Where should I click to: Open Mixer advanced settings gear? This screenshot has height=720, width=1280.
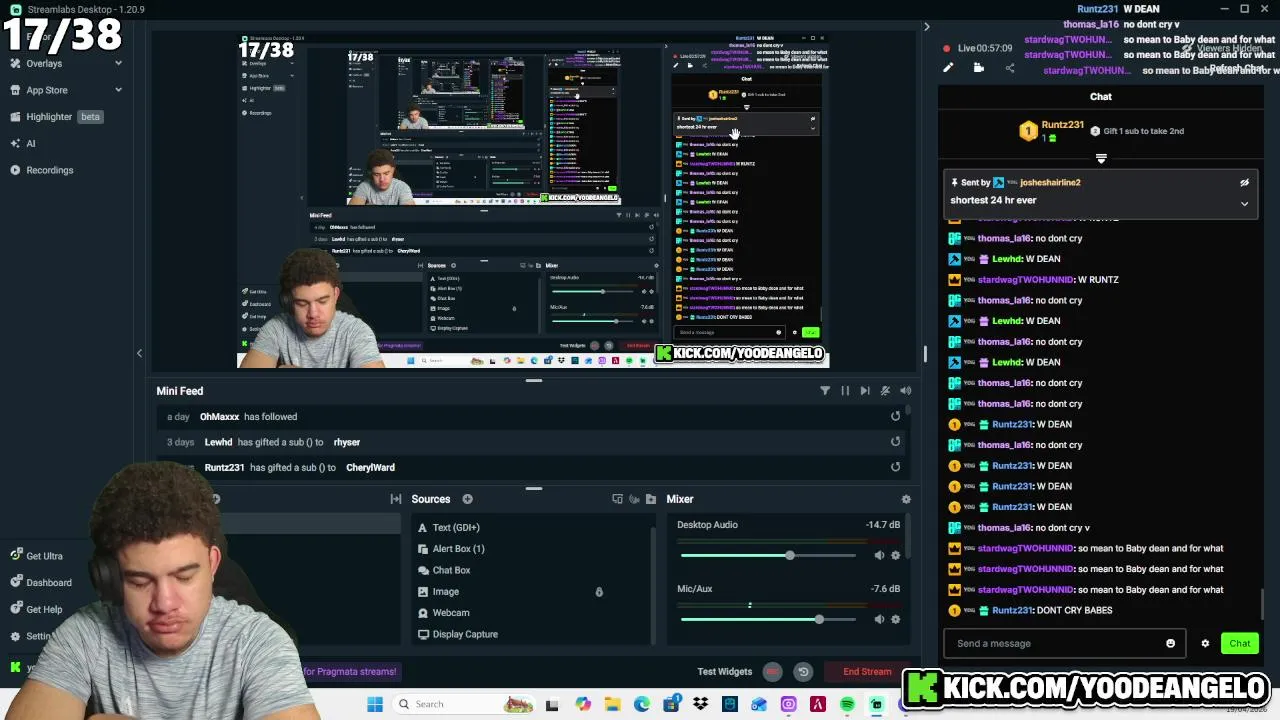[906, 499]
